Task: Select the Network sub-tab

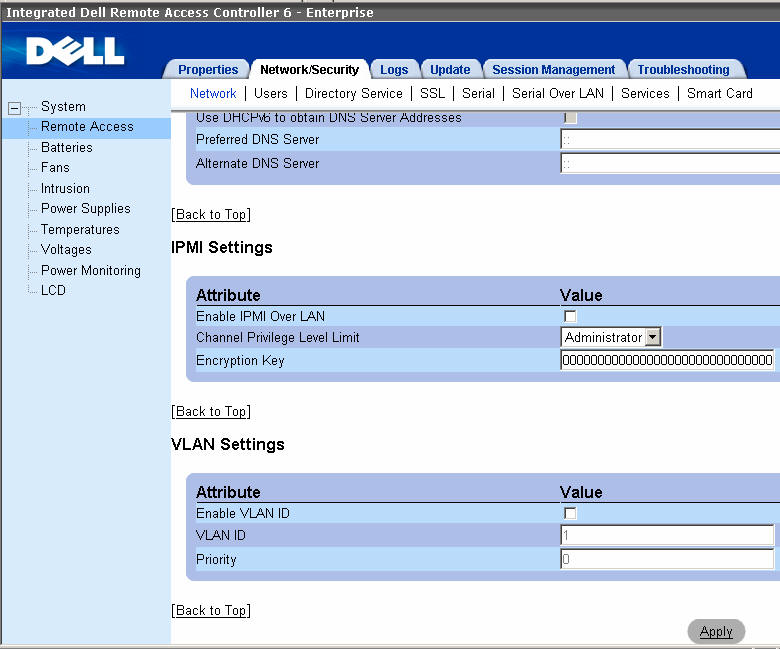Action: click(x=213, y=93)
